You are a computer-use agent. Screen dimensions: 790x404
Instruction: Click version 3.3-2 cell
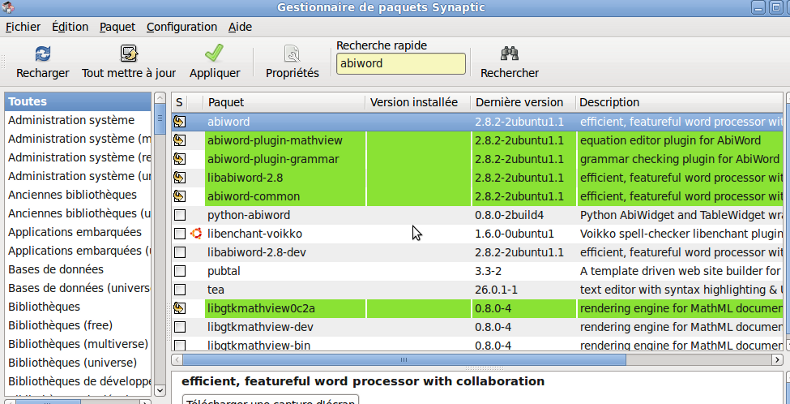tap(488, 271)
